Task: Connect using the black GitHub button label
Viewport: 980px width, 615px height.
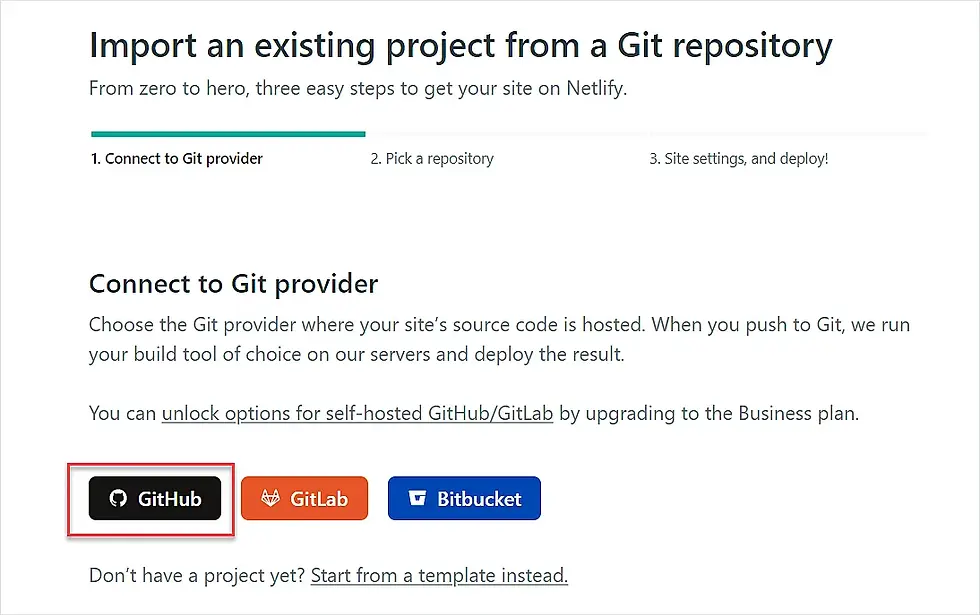Action: 169,499
